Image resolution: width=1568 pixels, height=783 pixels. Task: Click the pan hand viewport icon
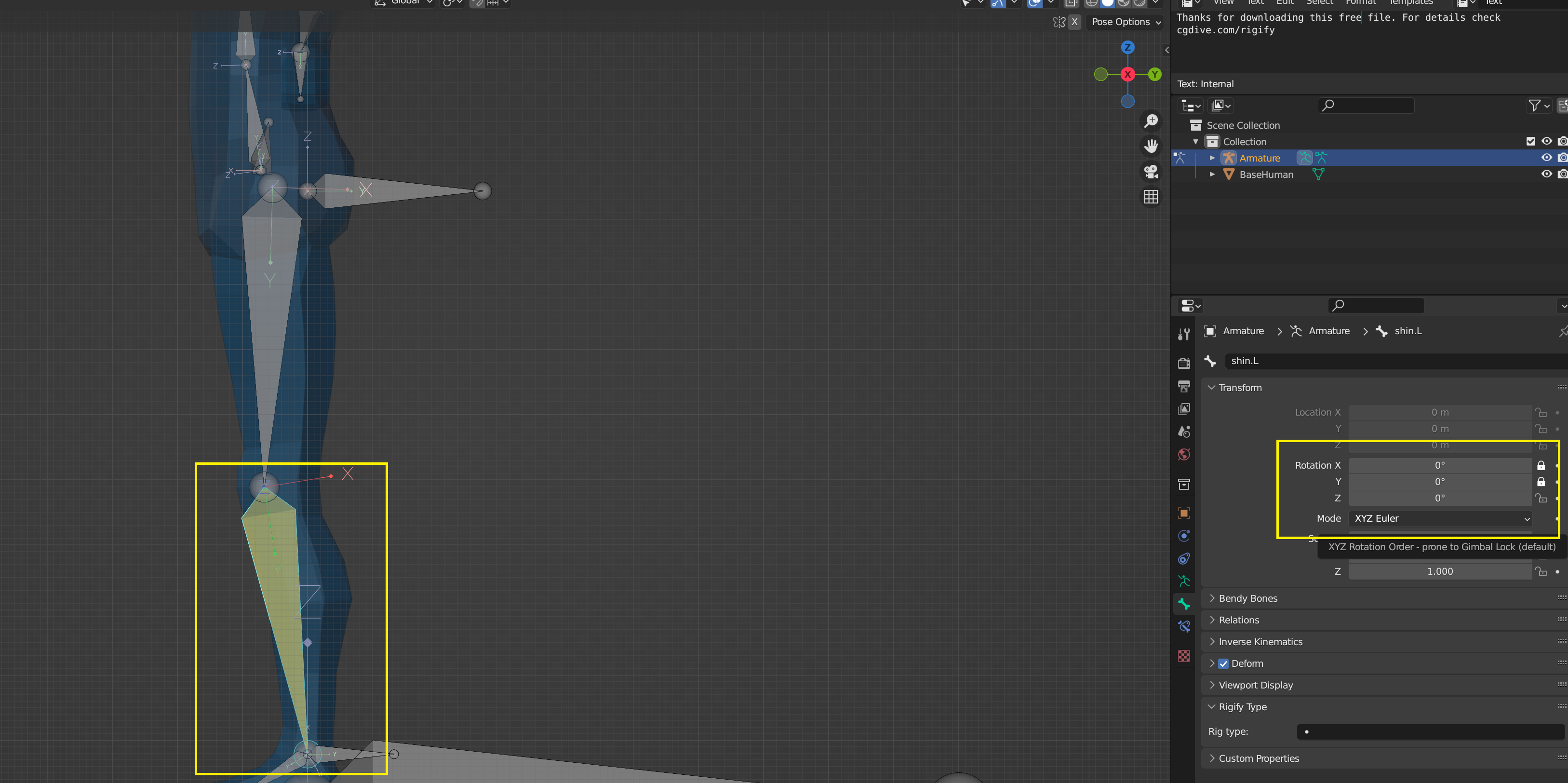point(1151,146)
